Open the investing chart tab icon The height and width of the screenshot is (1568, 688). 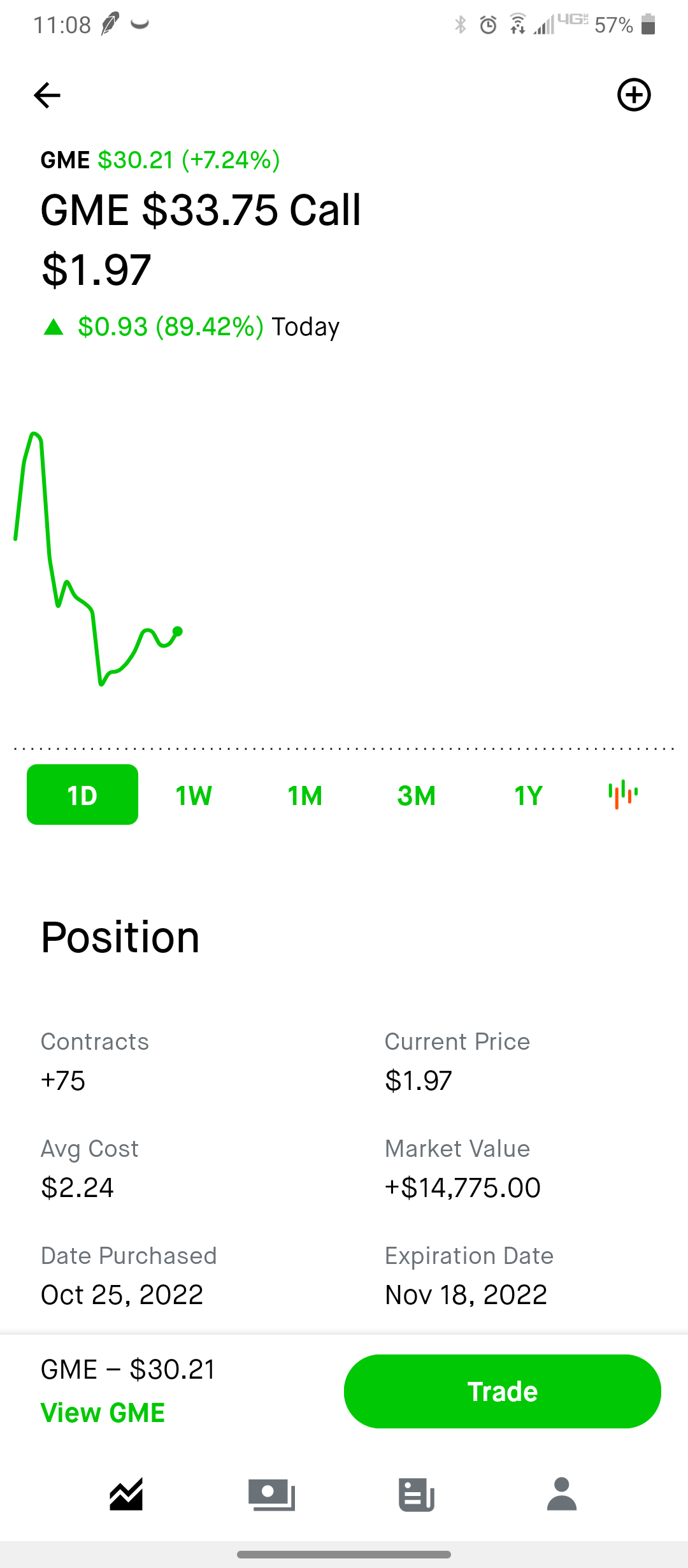coord(126,1494)
